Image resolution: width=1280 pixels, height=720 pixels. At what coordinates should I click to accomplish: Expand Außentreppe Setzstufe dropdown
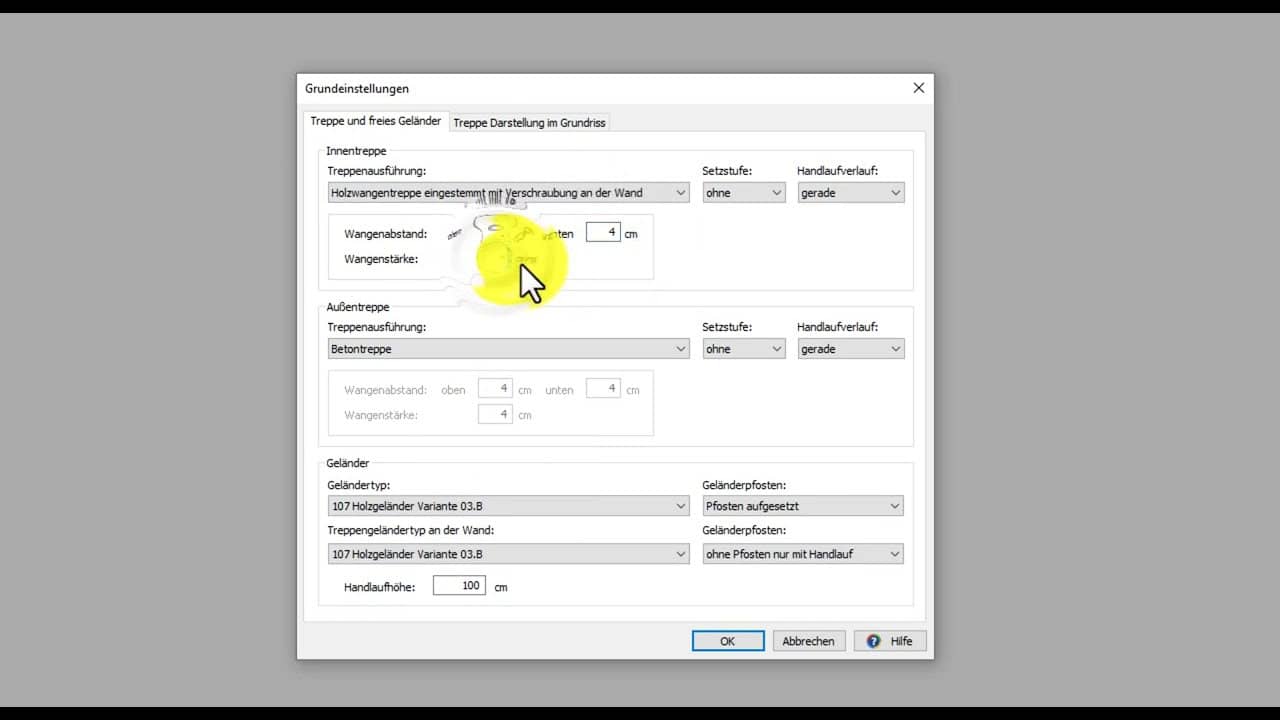click(x=743, y=349)
